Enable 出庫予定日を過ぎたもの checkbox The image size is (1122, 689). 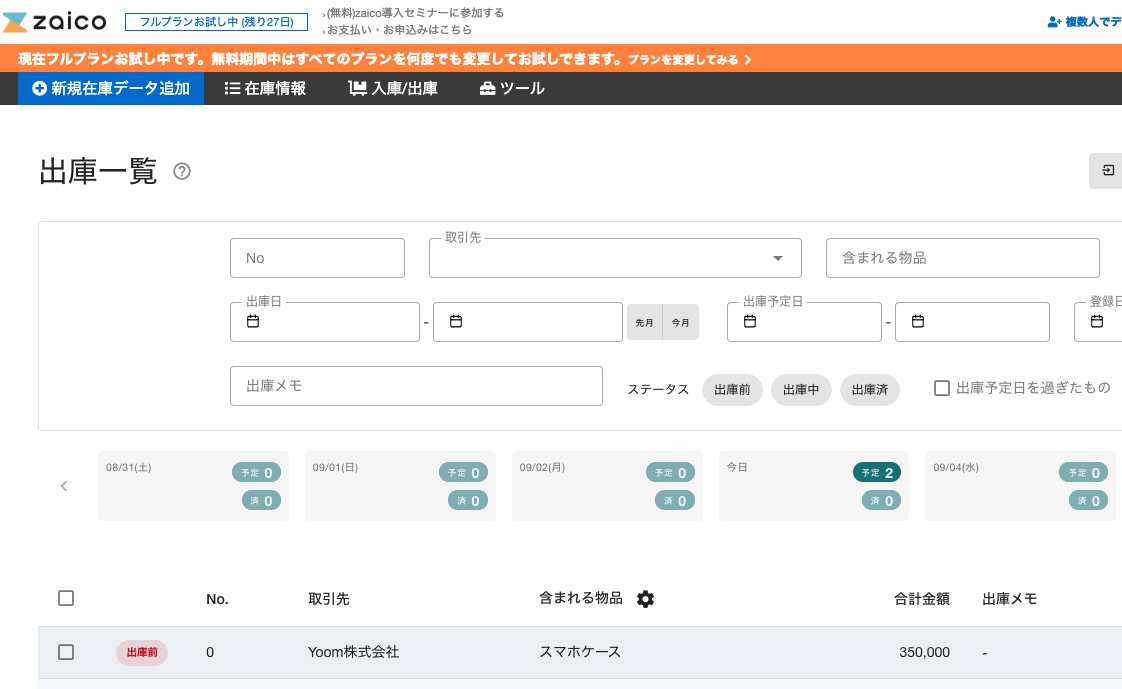[x=941, y=388]
